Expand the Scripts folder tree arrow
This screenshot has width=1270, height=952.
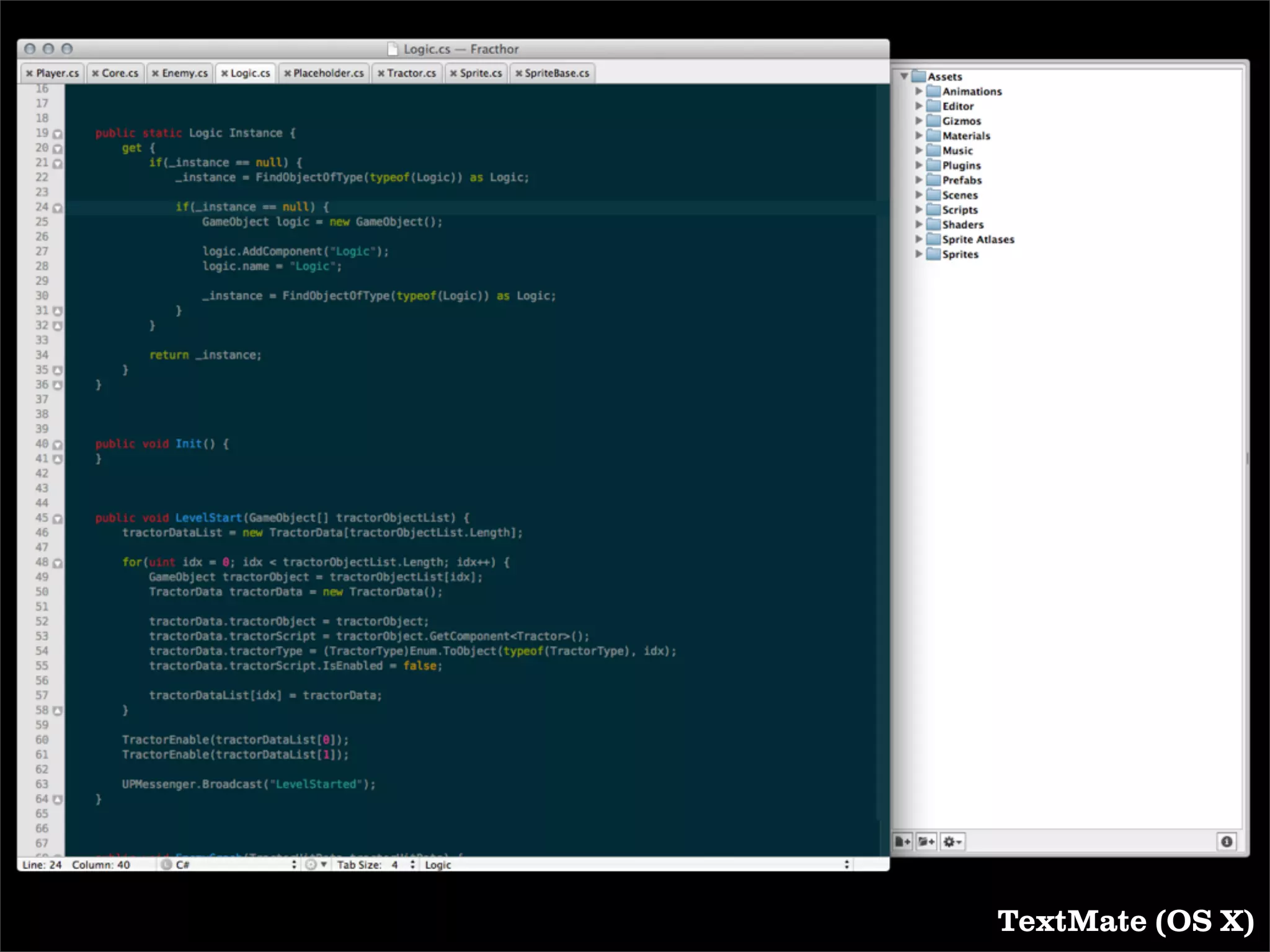pos(919,209)
